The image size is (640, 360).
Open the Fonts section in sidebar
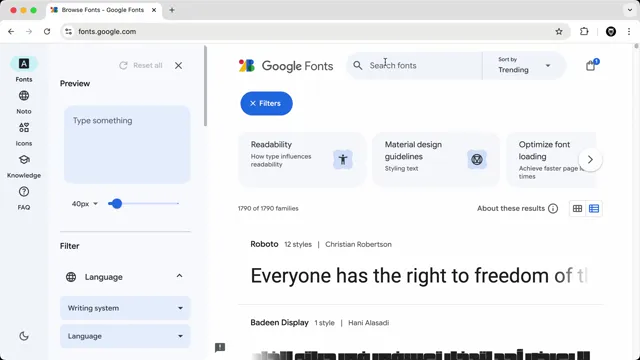click(x=24, y=69)
